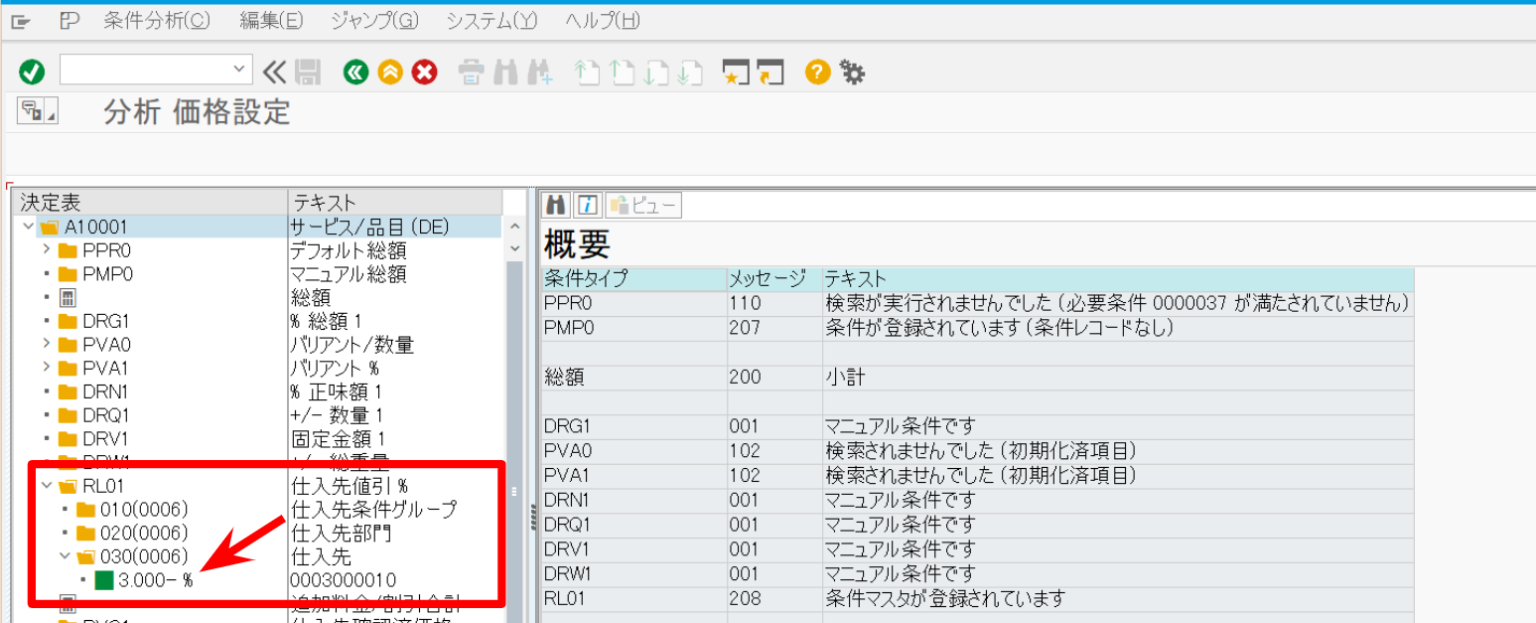Click the First Page icon
Screen dimensions: 1536x623
pos(587,72)
